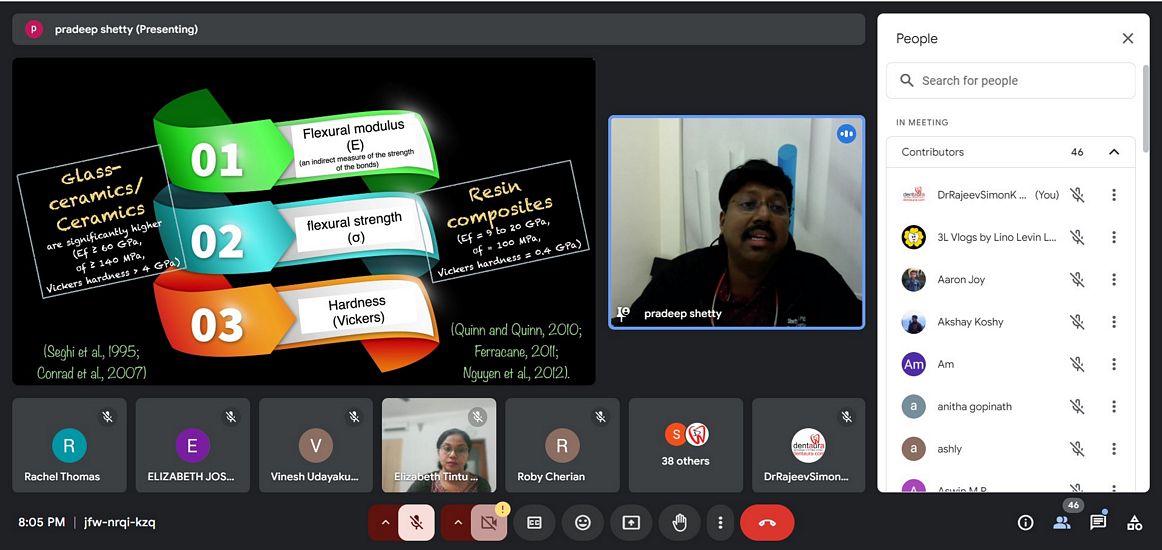Click the ashly avatar
Viewport: 1162px width, 550px height.
click(x=914, y=448)
